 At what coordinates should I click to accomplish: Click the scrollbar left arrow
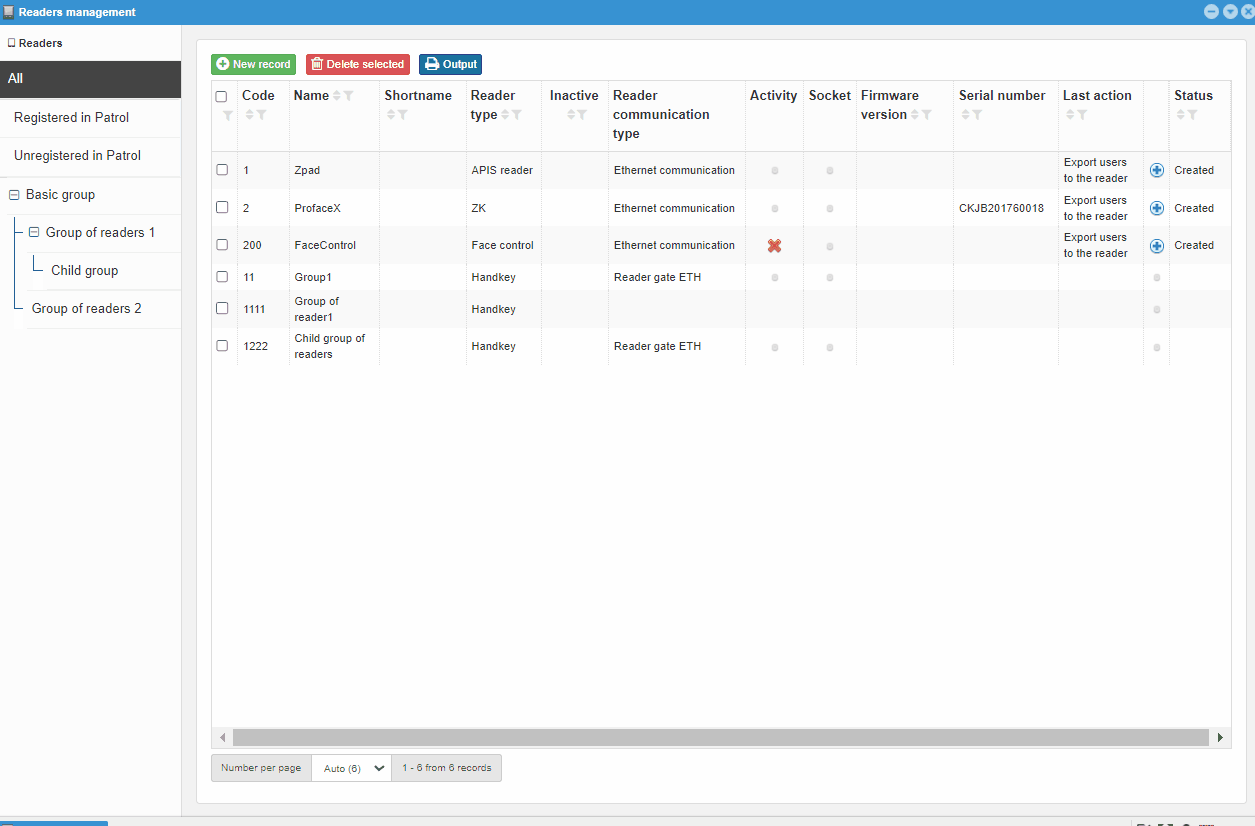[x=223, y=737]
